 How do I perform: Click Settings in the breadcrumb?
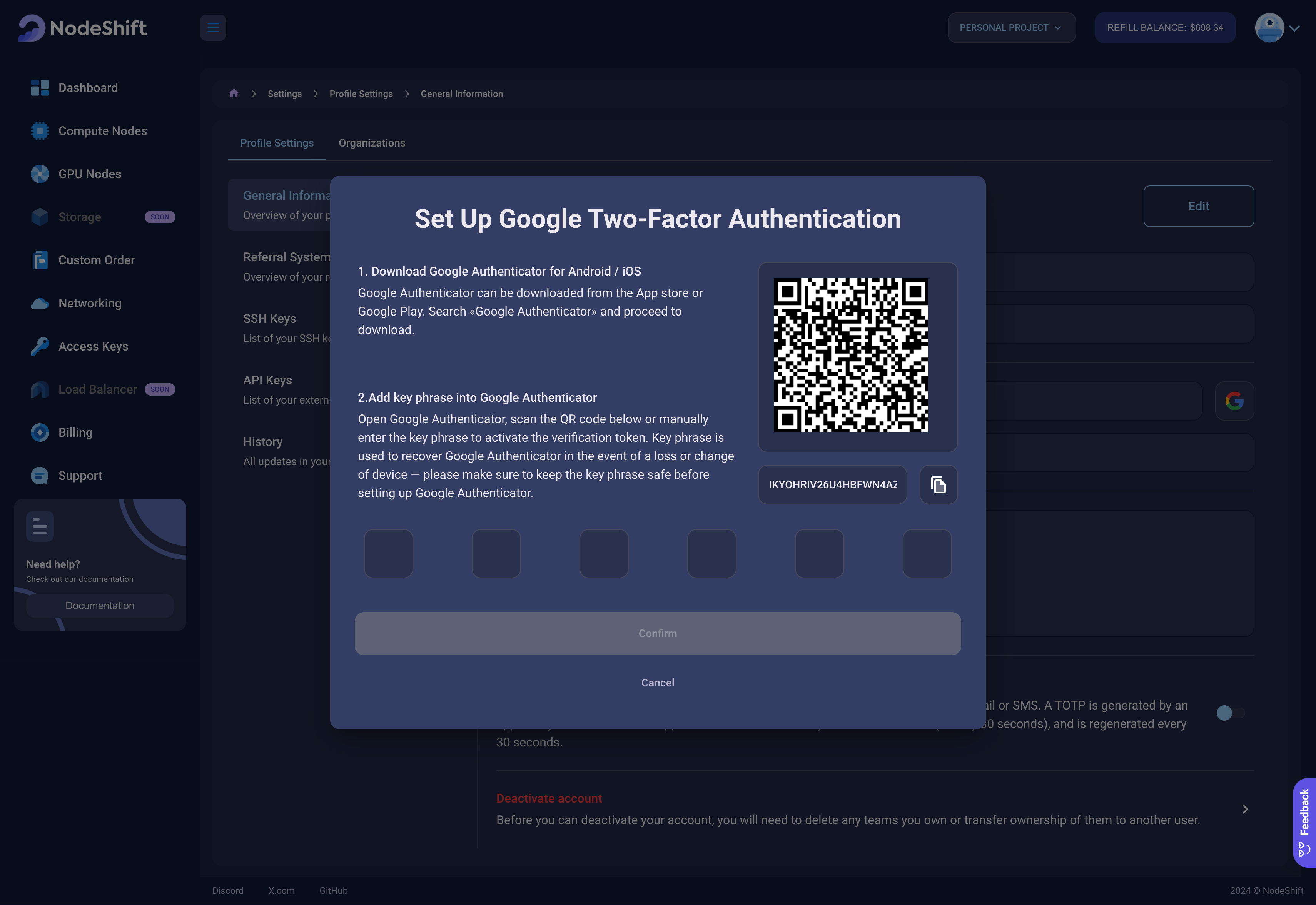click(x=285, y=94)
